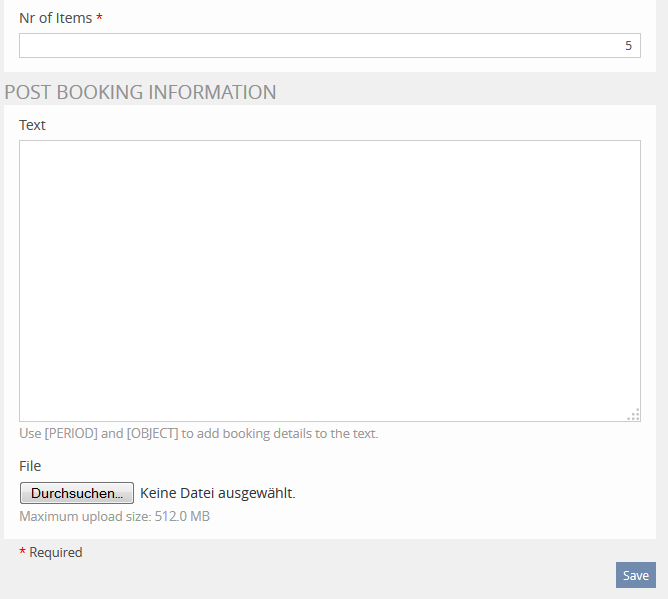Image resolution: width=668 pixels, height=599 pixels.
Task: Select the 'Nr of Items' label
Action: pyautogui.click(x=56, y=18)
